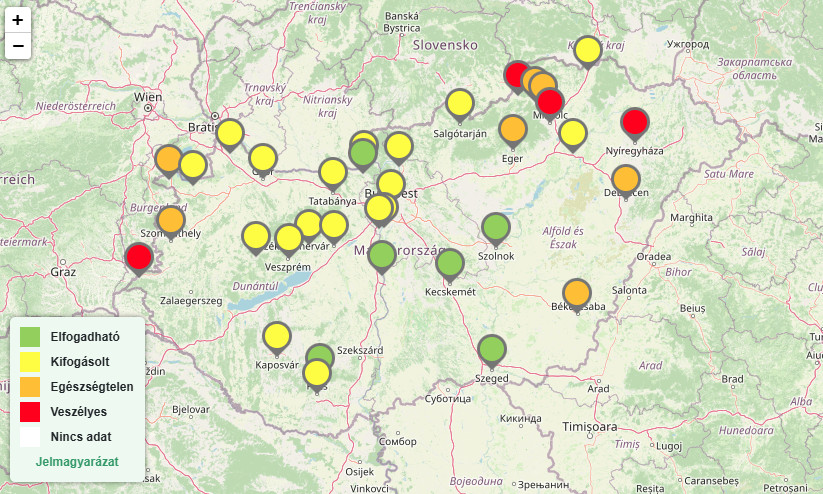Select the yellow marker at Salgótarján
823x494 pixels.
459,103
